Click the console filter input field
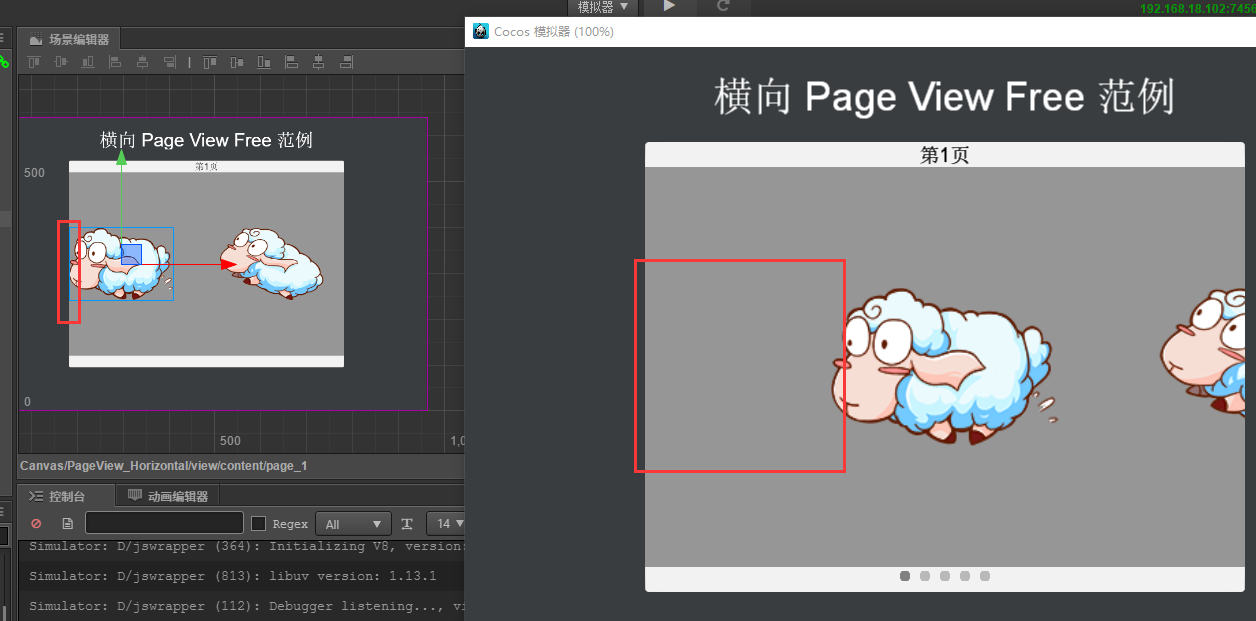Screen dimensions: 1256x621 click(164, 523)
